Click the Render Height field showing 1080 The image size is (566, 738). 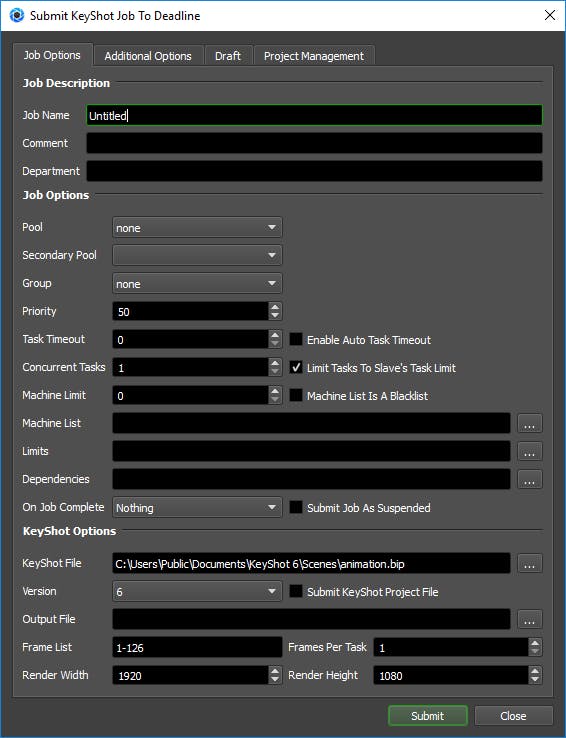click(x=451, y=675)
